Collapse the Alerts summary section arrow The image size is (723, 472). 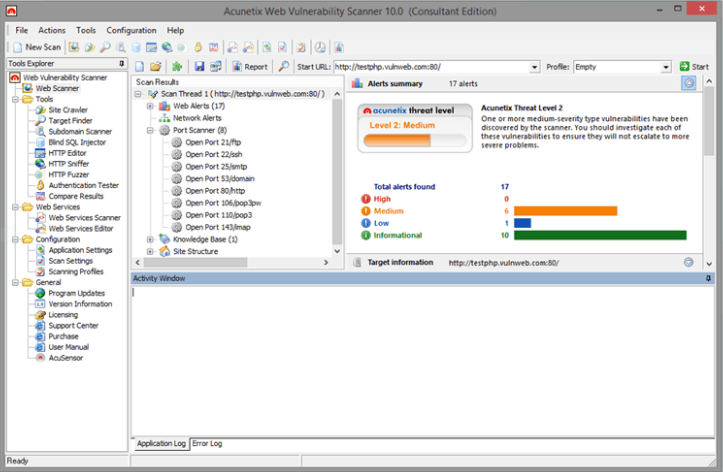[688, 83]
